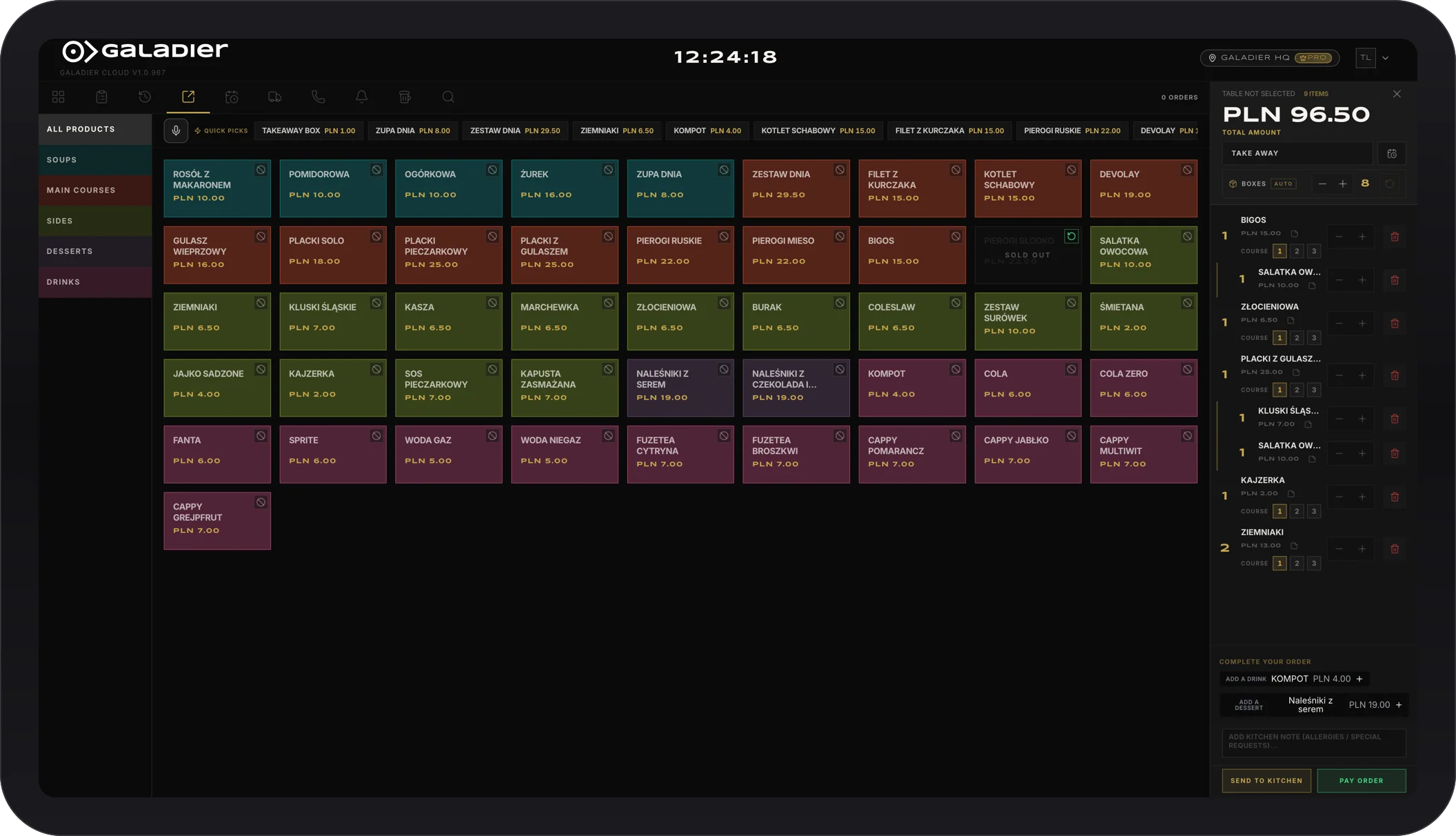Add a note to Złocieniowa order line
The width and height of the screenshot is (1456, 836).
(1291, 320)
